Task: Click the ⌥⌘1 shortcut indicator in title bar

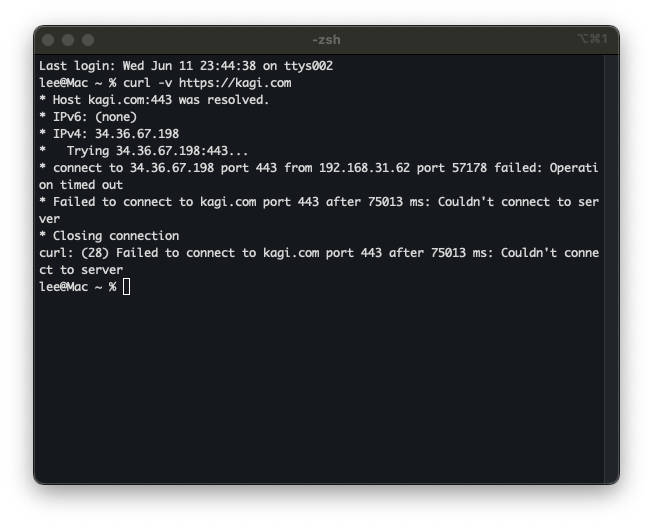Action: 592,39
